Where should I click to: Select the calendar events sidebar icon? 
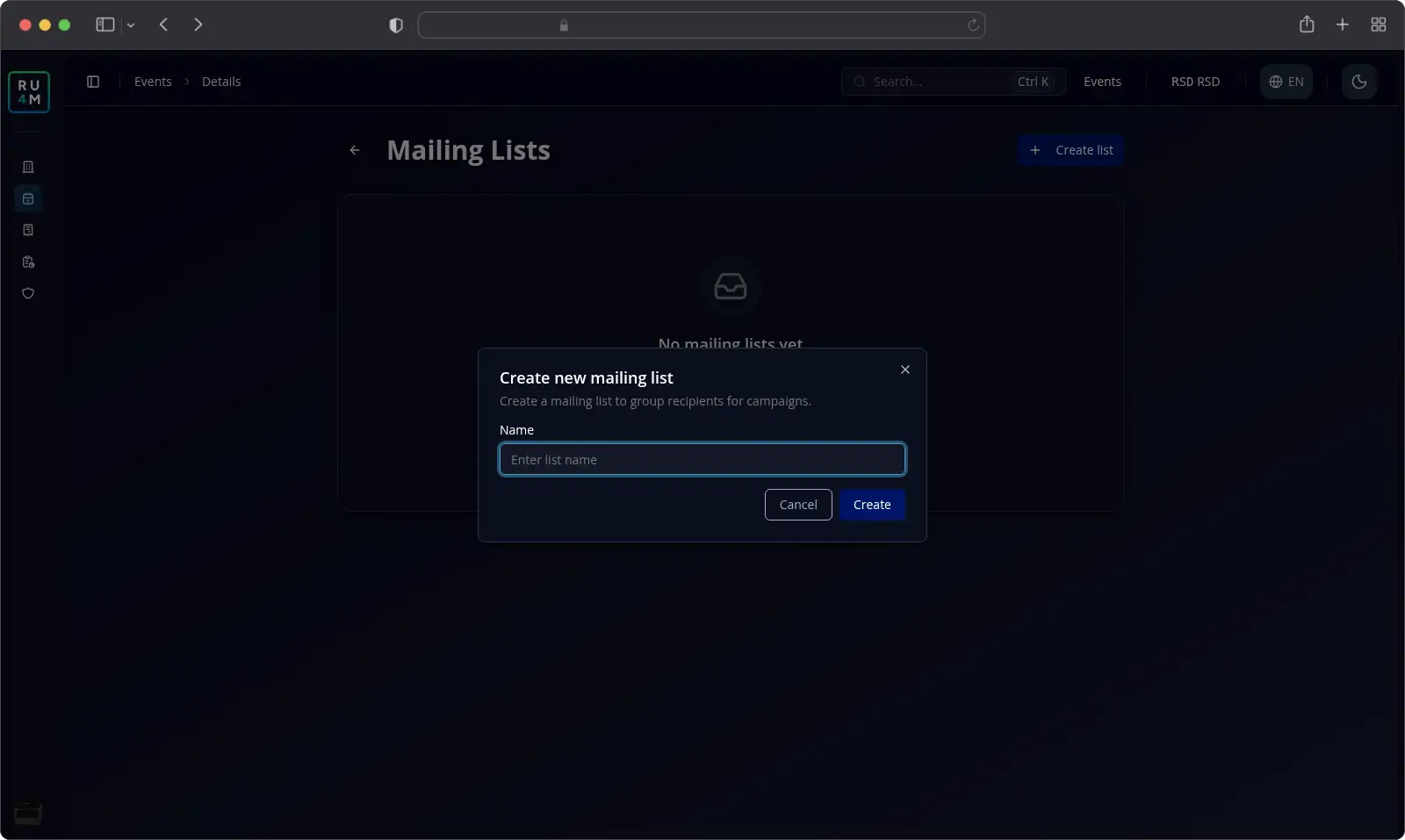coord(28,198)
